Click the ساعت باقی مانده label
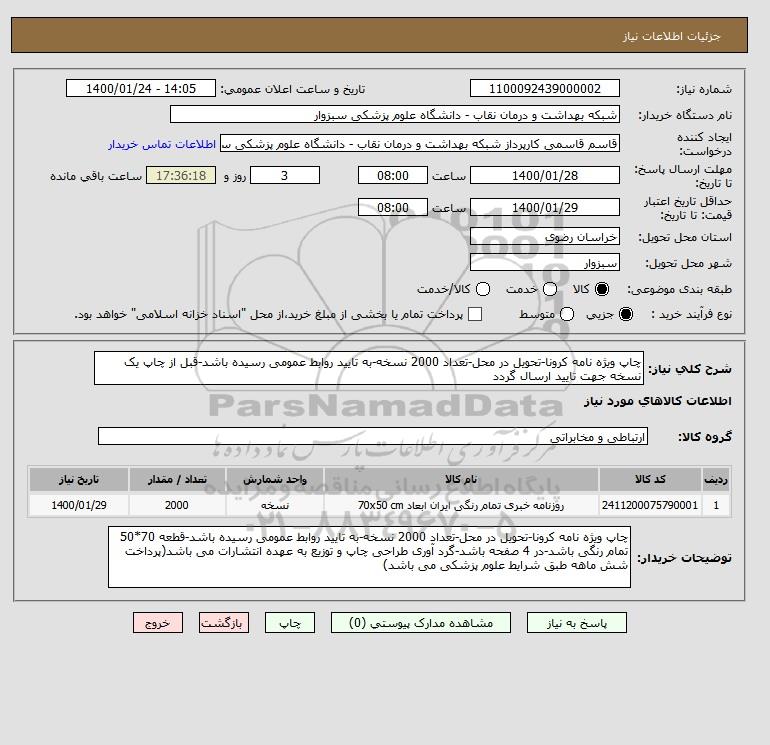 [x=96, y=176]
